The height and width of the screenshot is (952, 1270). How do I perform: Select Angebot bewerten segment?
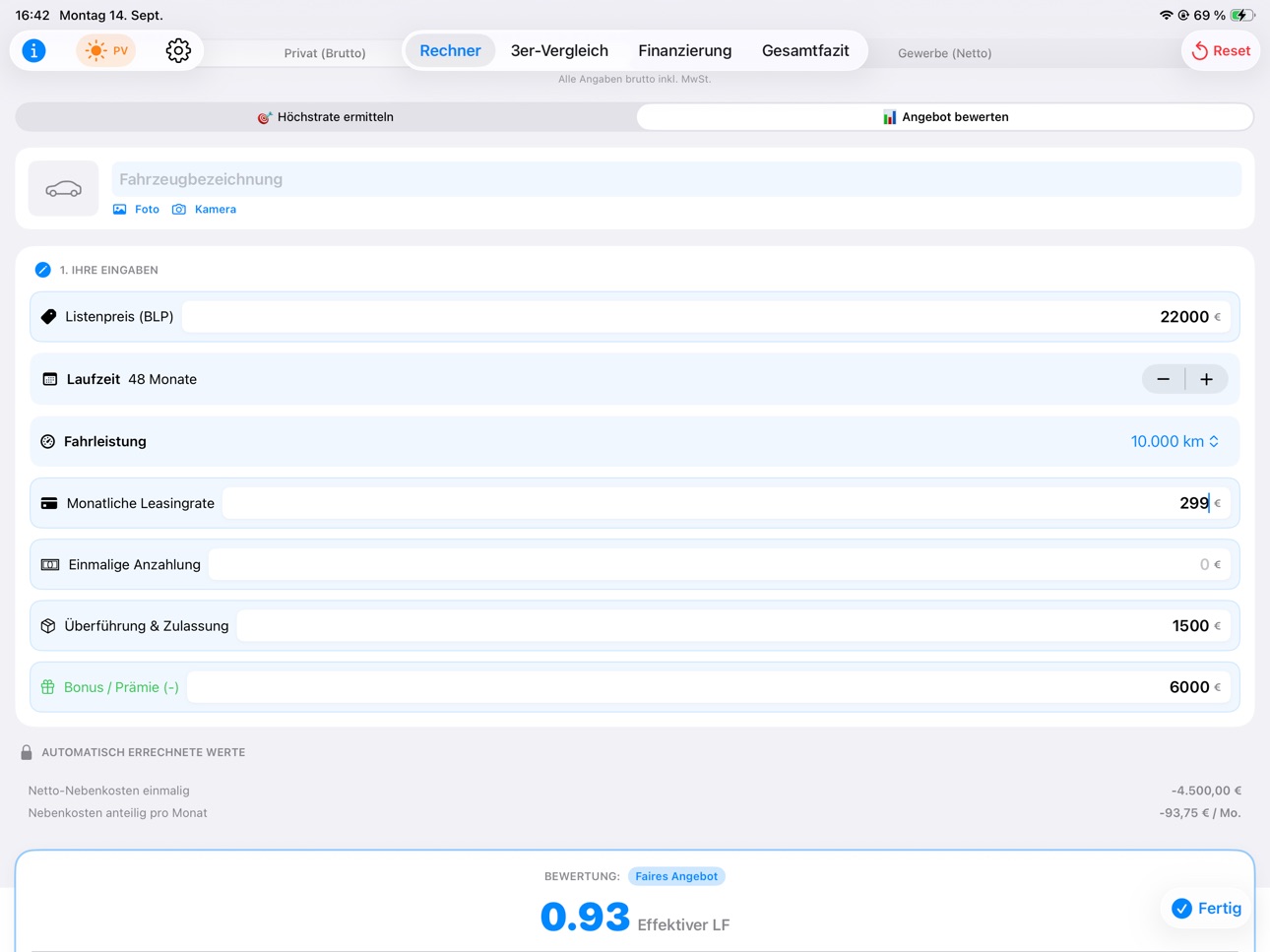coord(945,117)
